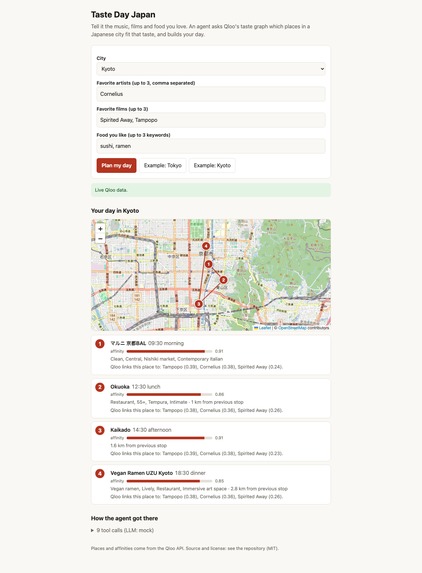Focus the Favorite films input field
422x573 pixels.
(211, 120)
